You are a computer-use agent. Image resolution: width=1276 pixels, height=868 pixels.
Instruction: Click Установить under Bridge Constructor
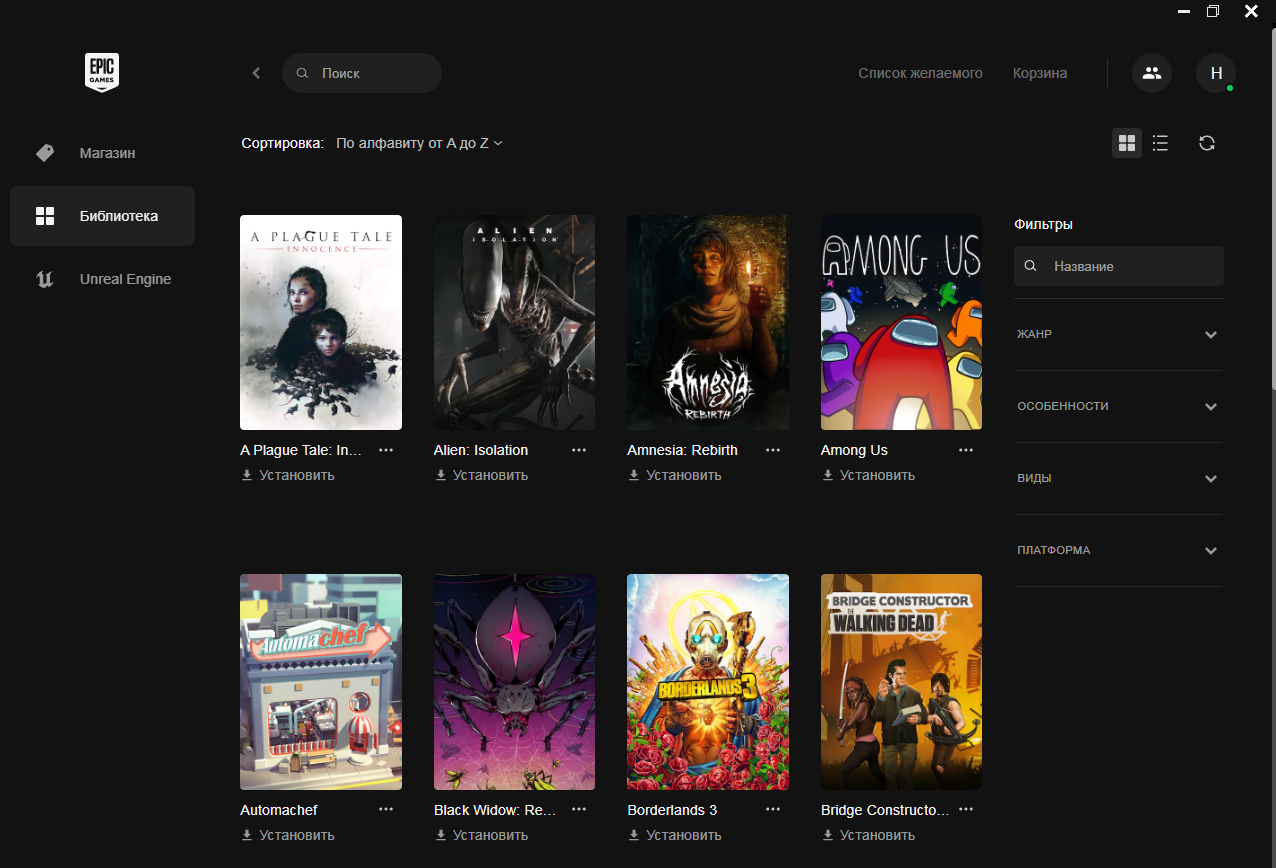868,835
